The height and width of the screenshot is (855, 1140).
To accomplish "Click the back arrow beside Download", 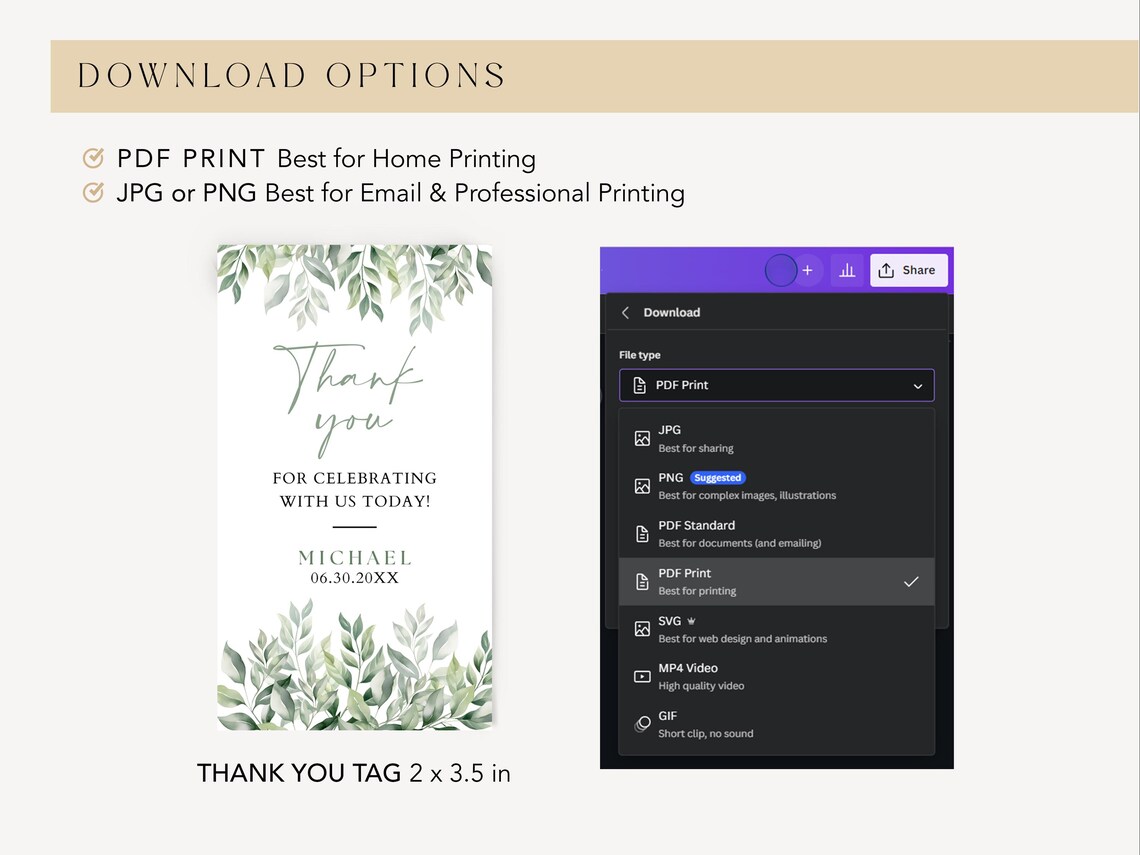I will (x=625, y=313).
